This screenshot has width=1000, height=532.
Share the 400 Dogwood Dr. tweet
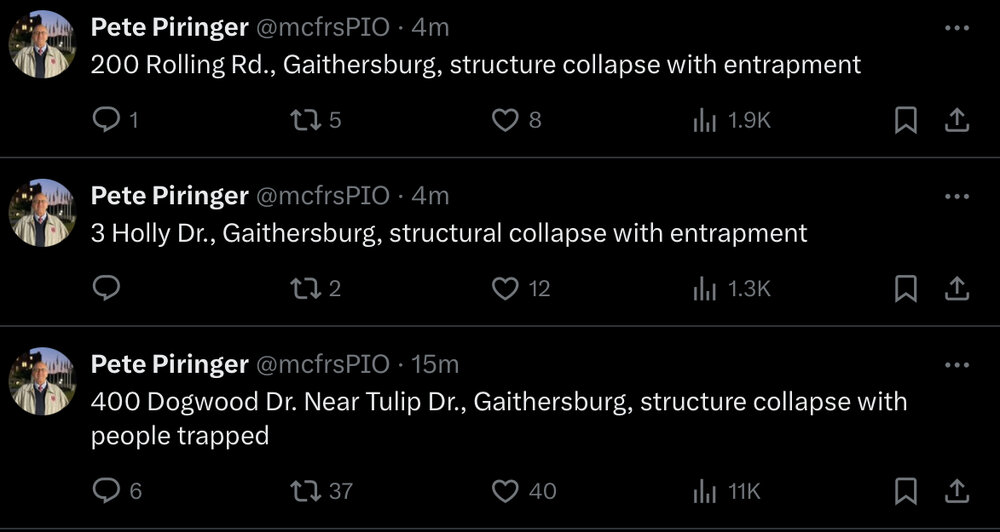click(956, 491)
